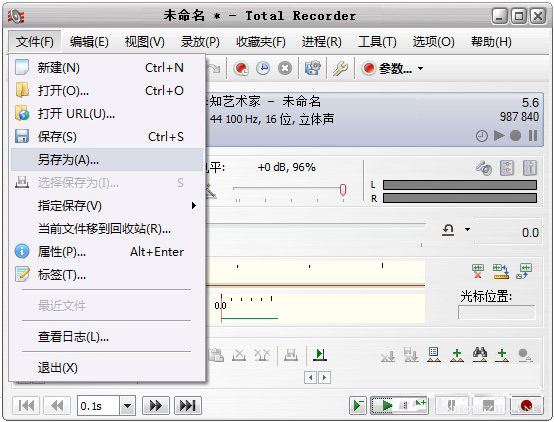Open the 收藏夹(F) menu
The width and height of the screenshot is (554, 422).
[261, 42]
